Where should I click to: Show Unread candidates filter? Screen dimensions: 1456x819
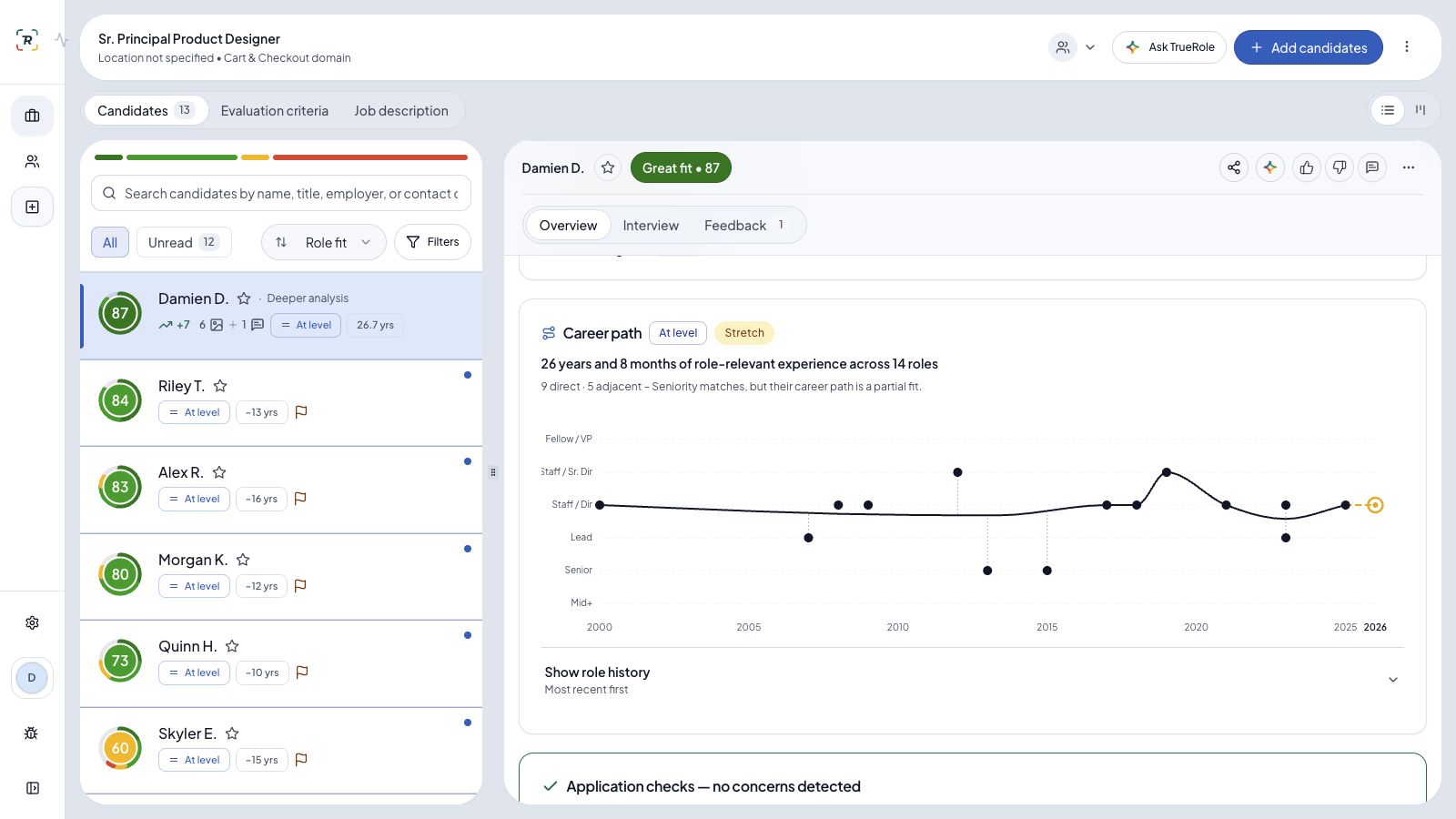pos(184,242)
